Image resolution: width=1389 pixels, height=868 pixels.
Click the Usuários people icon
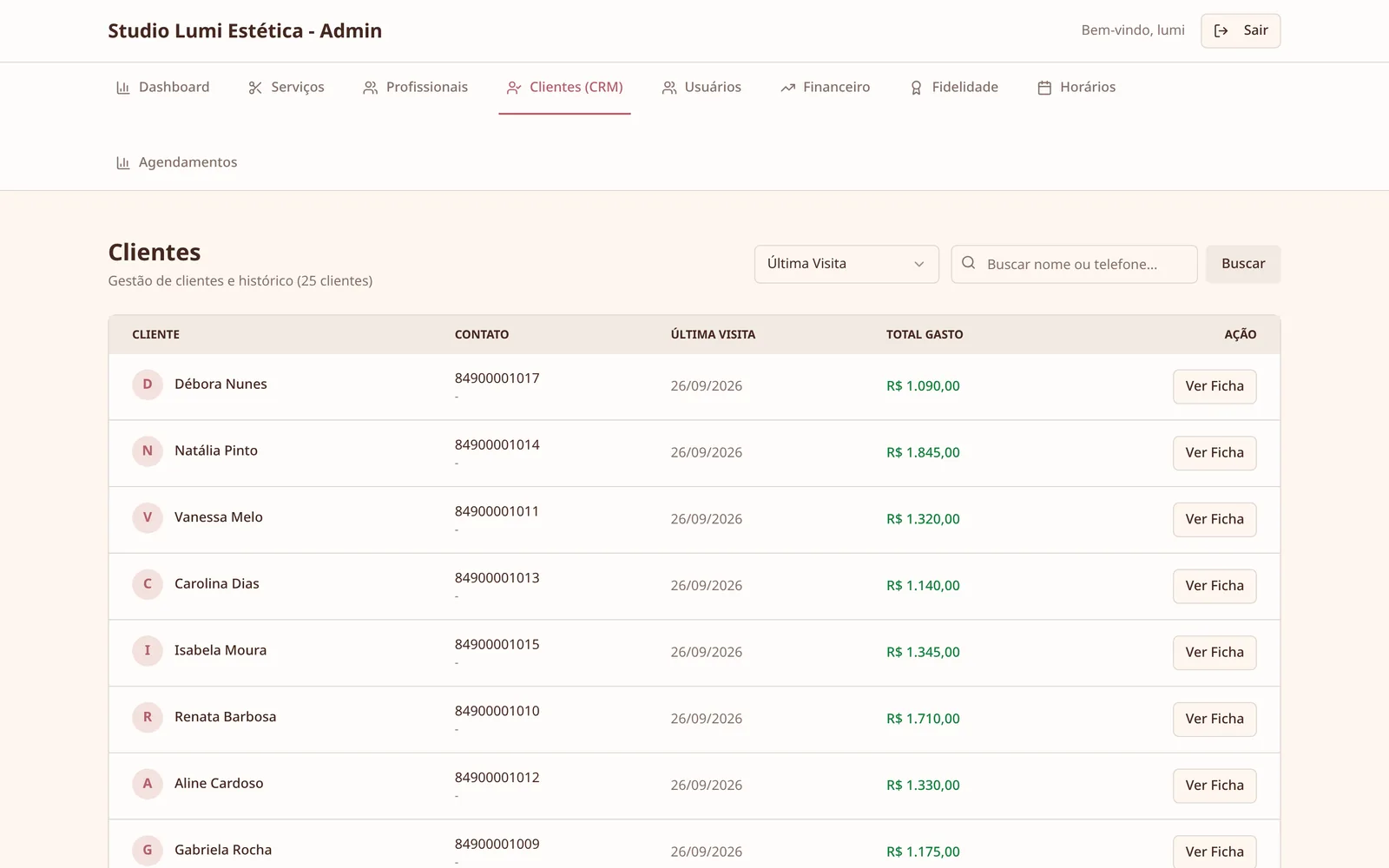pyautogui.click(x=669, y=88)
